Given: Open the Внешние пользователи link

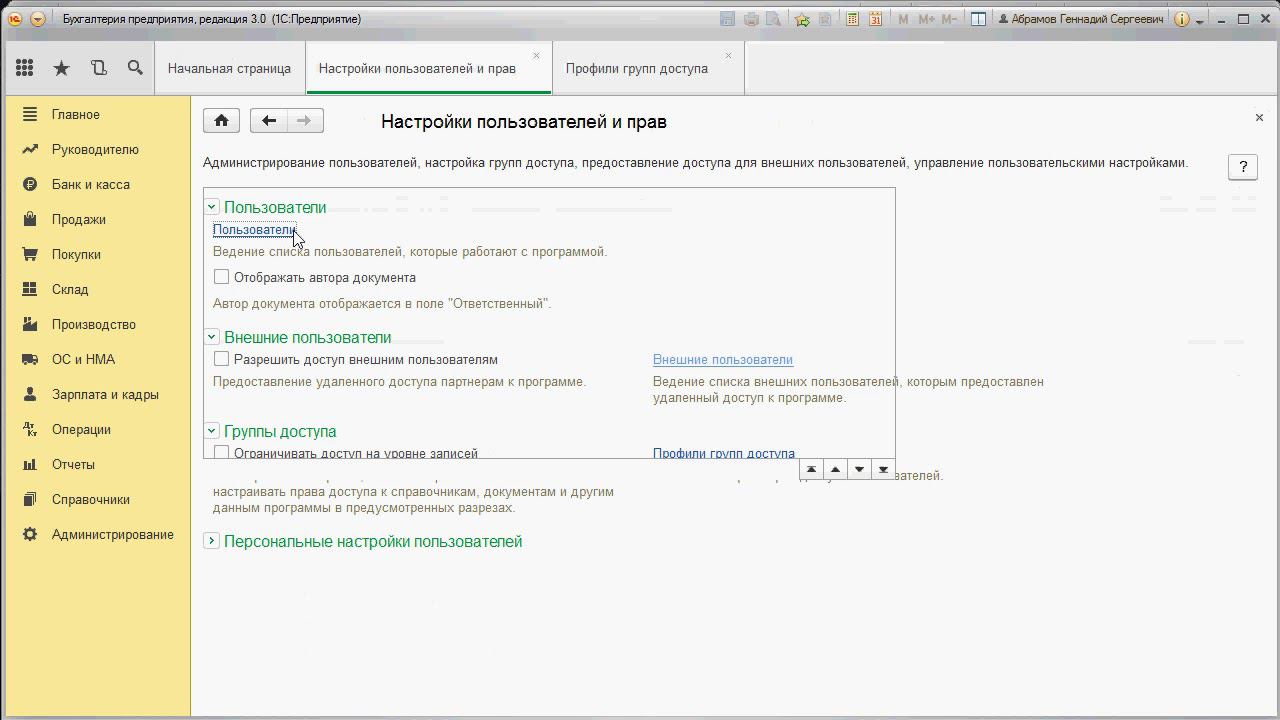Looking at the screenshot, I should [x=723, y=359].
